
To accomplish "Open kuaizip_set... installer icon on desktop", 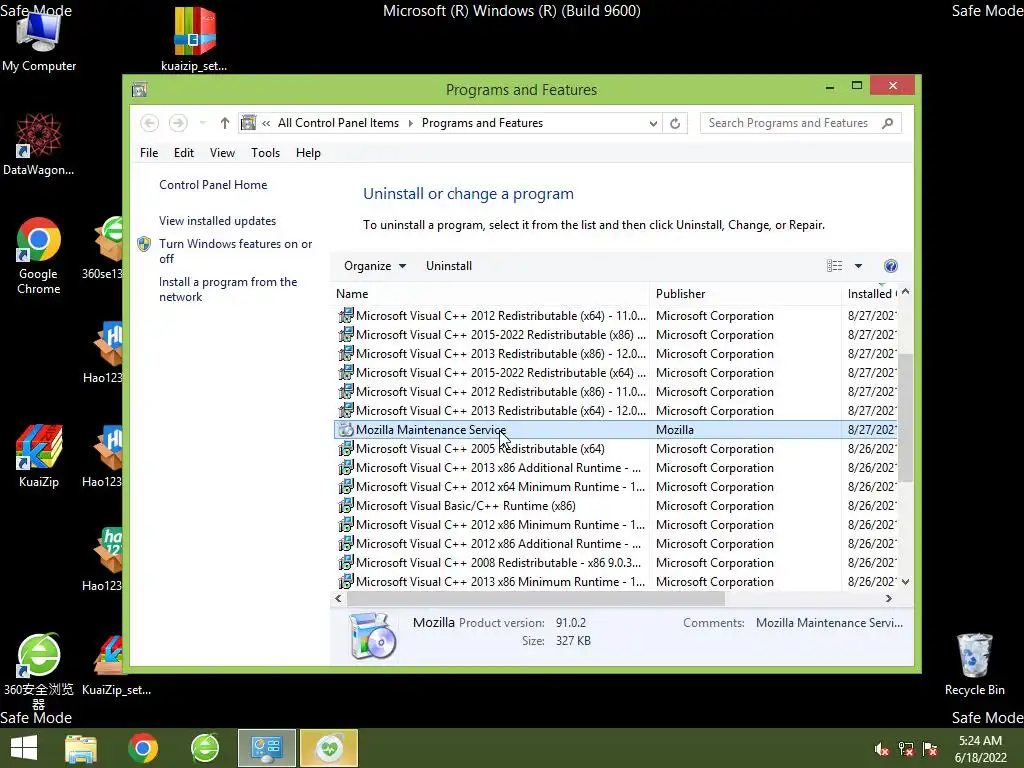I will [x=194, y=40].
